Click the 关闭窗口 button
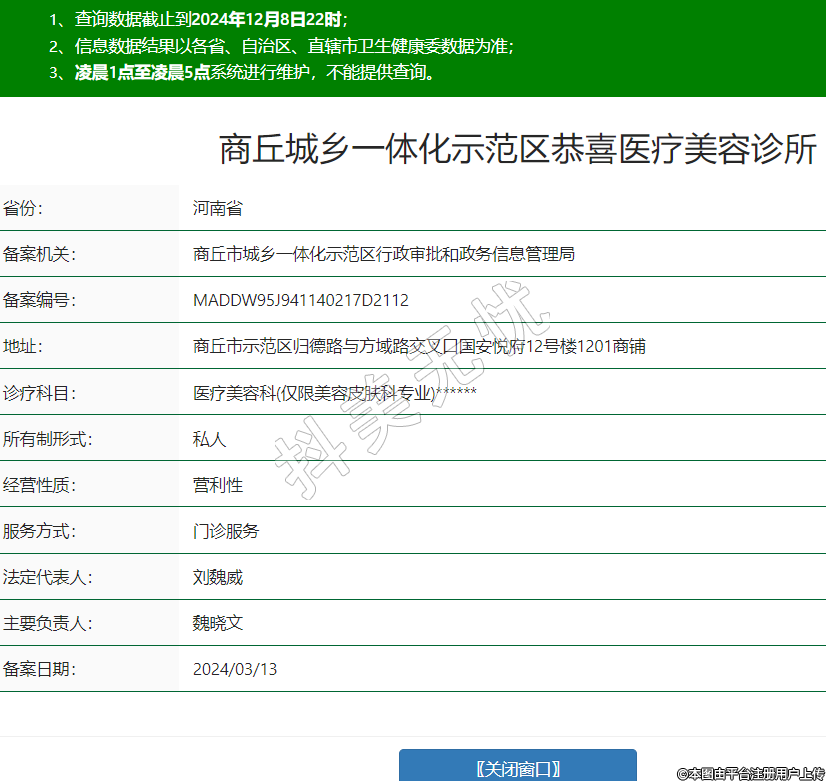 pyautogui.click(x=517, y=767)
